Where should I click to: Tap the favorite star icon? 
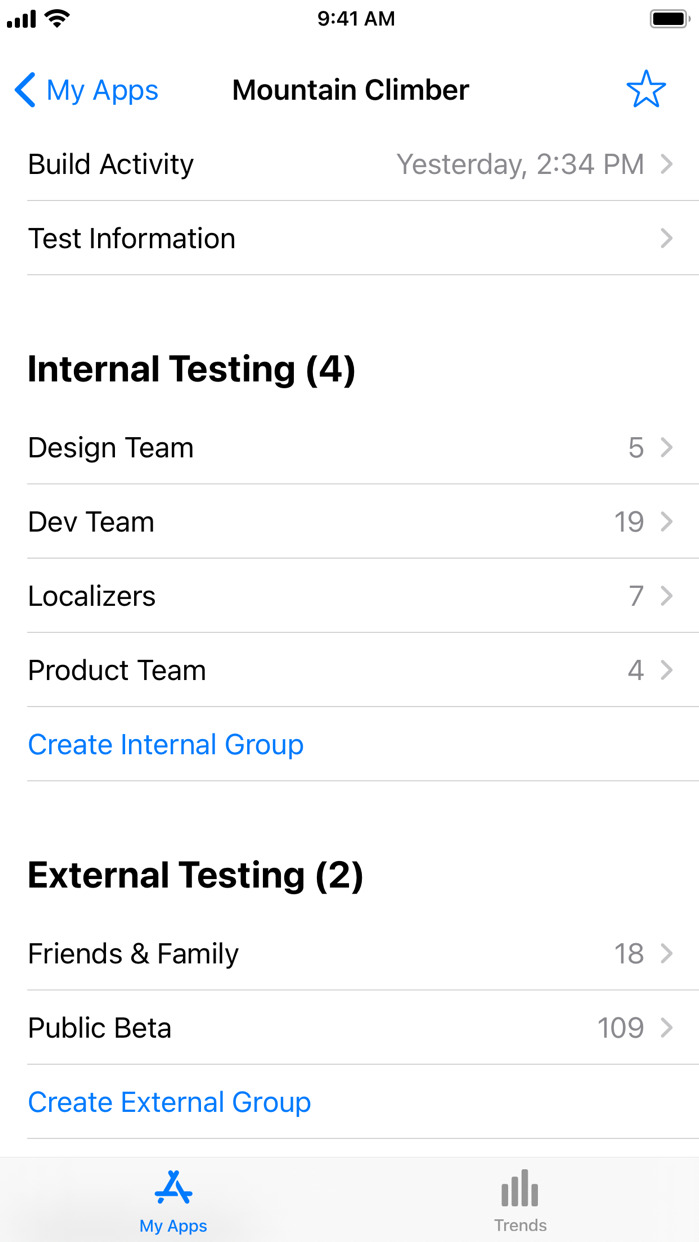[x=646, y=90]
